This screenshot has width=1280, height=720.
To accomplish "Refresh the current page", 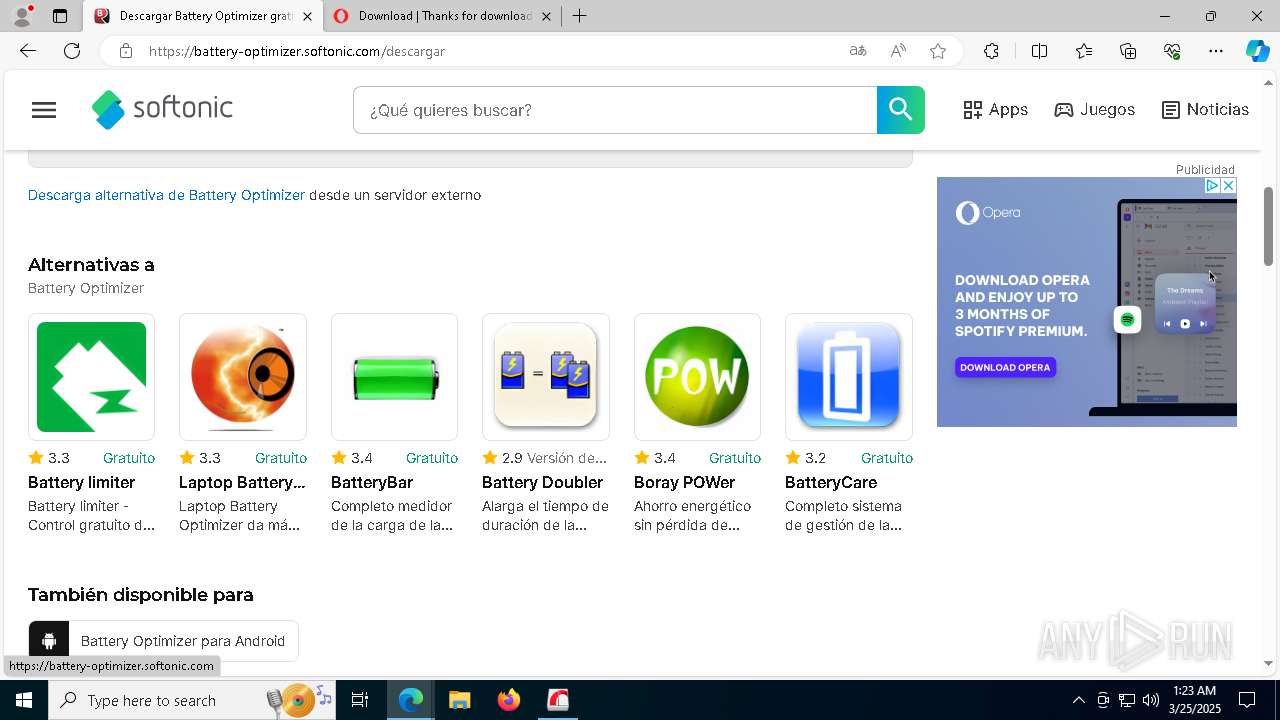I will click(x=72, y=51).
